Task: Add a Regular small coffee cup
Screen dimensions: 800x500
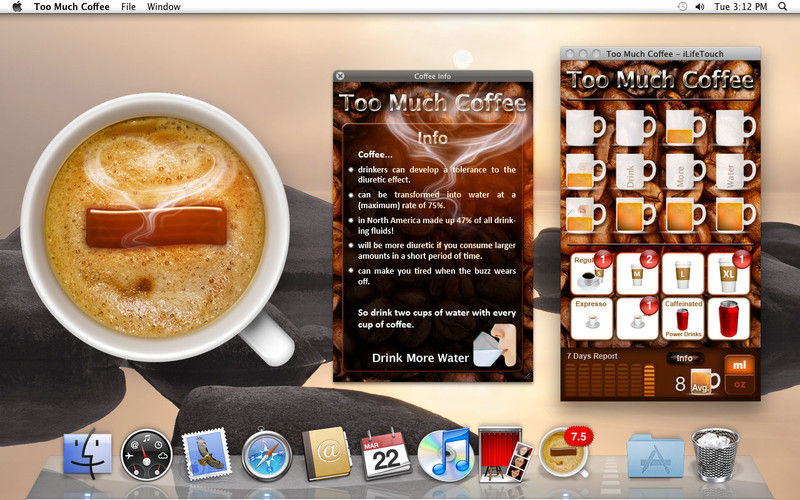Action: coord(591,273)
